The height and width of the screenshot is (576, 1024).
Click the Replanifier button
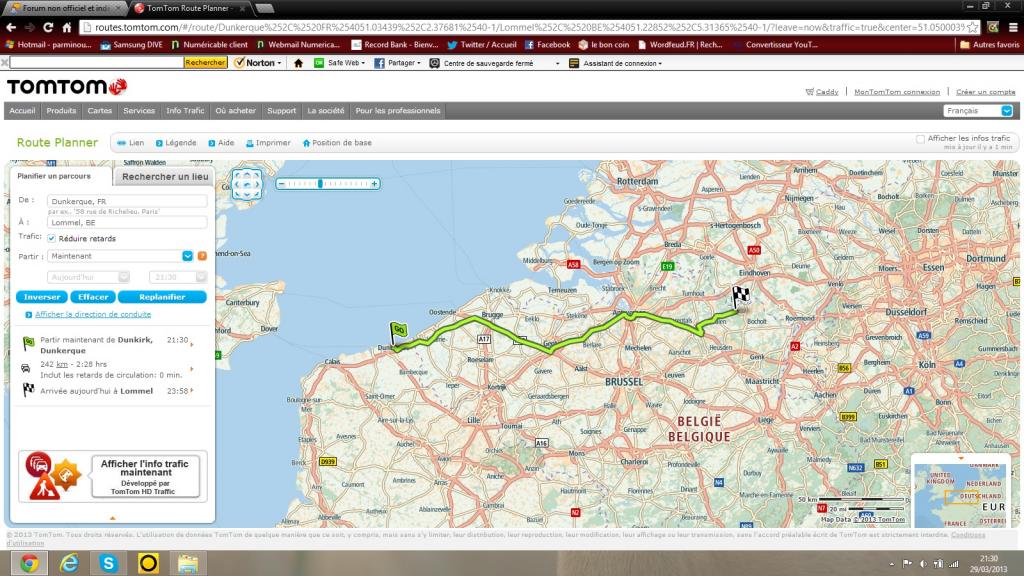pos(162,297)
